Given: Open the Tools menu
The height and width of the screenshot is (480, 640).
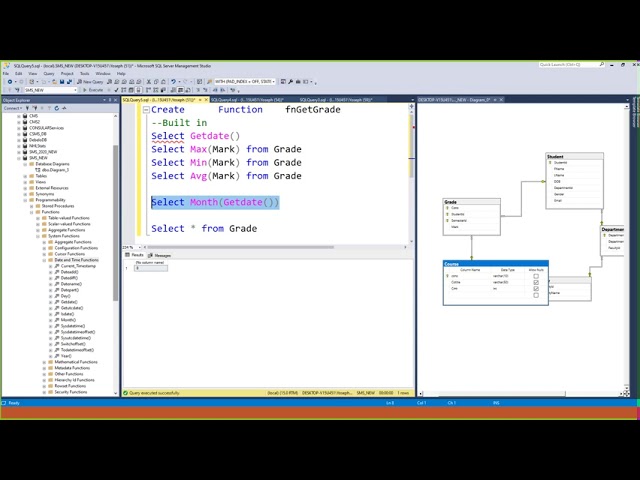Looking at the screenshot, I should click(84, 74).
